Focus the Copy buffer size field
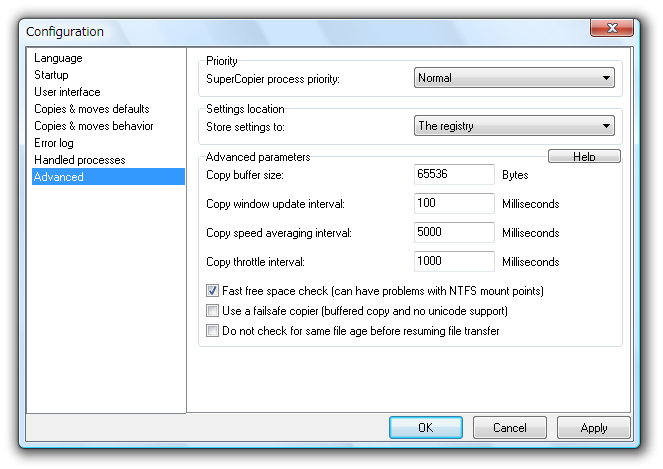The image size is (663, 469). coord(454,174)
